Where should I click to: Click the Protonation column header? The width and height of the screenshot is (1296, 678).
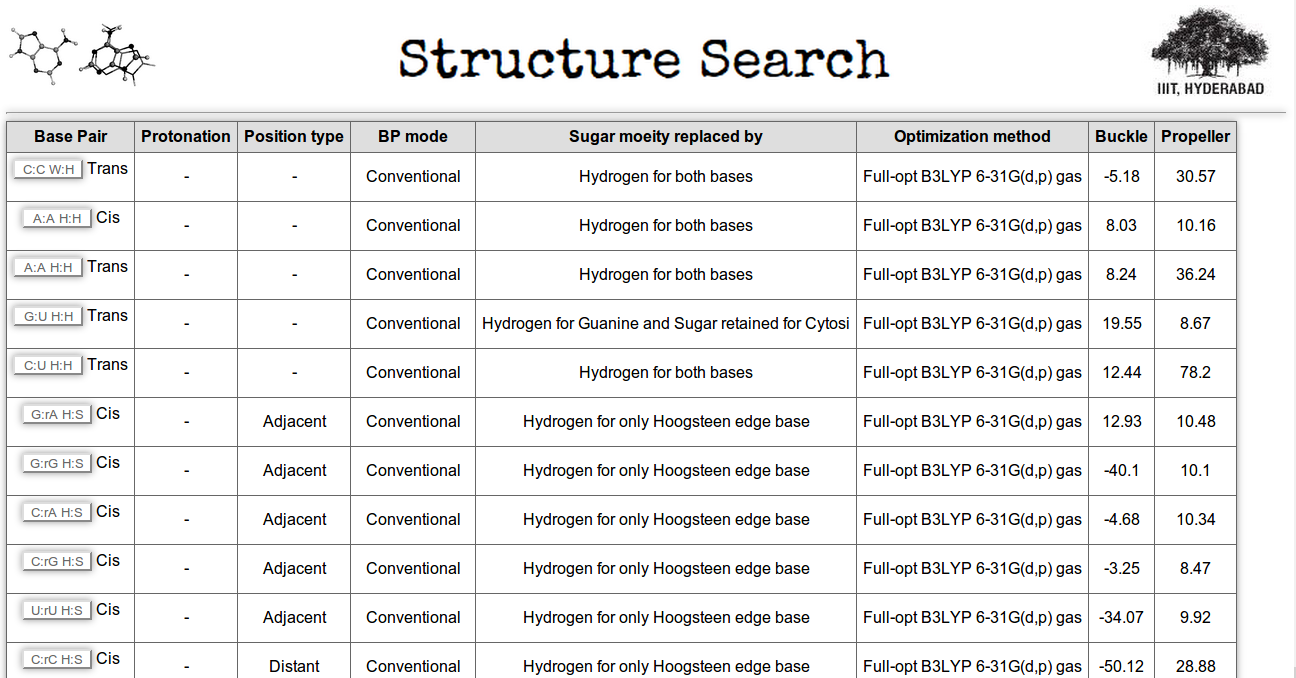(x=186, y=137)
